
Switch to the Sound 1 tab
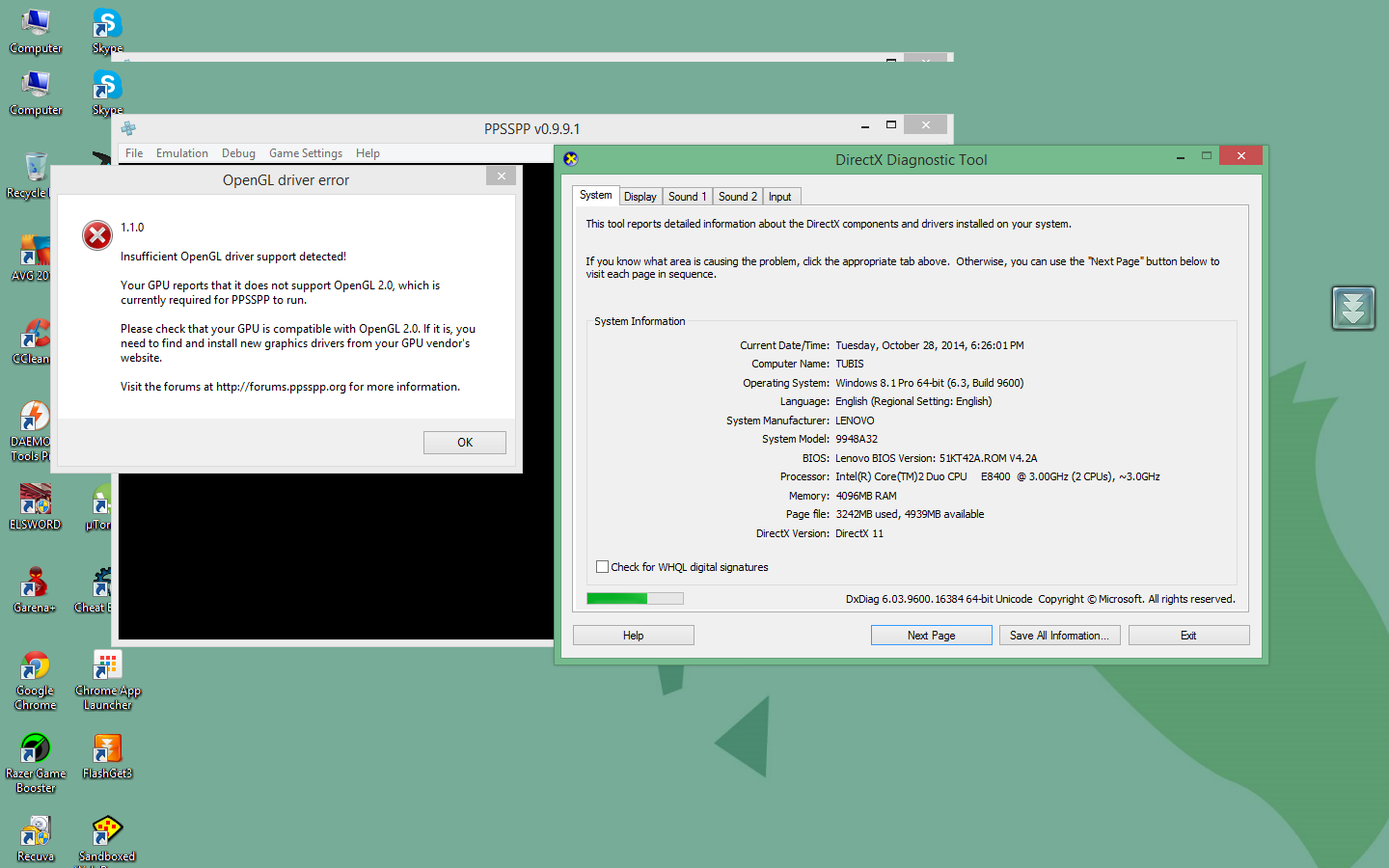687,197
